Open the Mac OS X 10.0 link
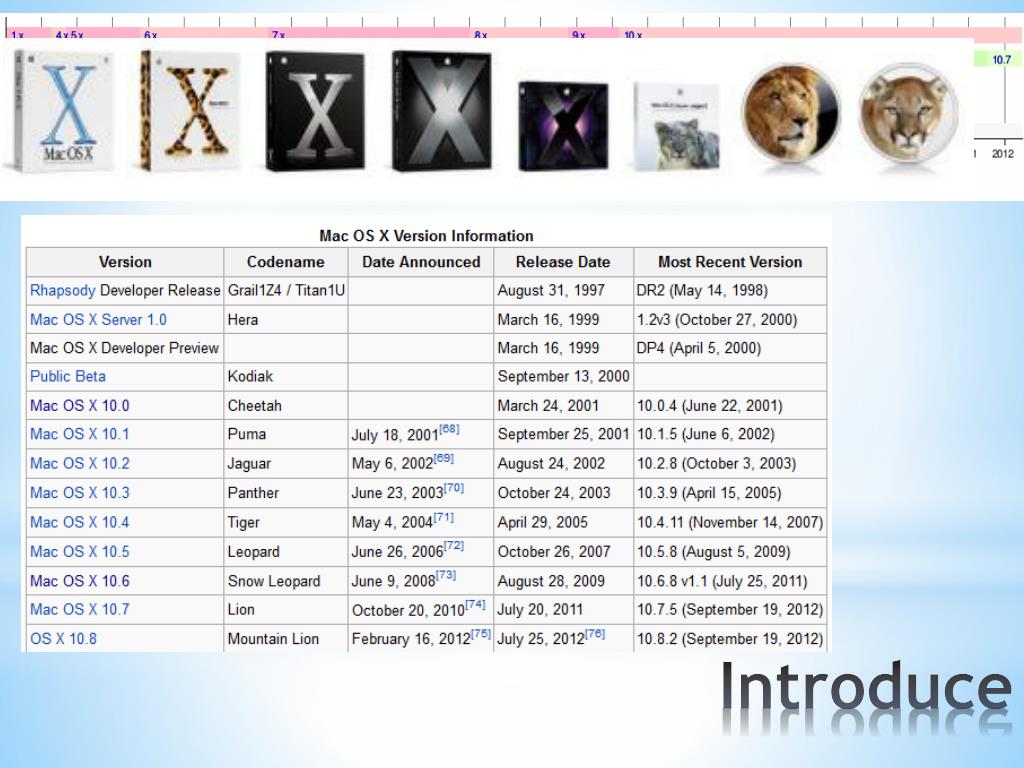Image resolution: width=1024 pixels, height=768 pixels. (80, 406)
